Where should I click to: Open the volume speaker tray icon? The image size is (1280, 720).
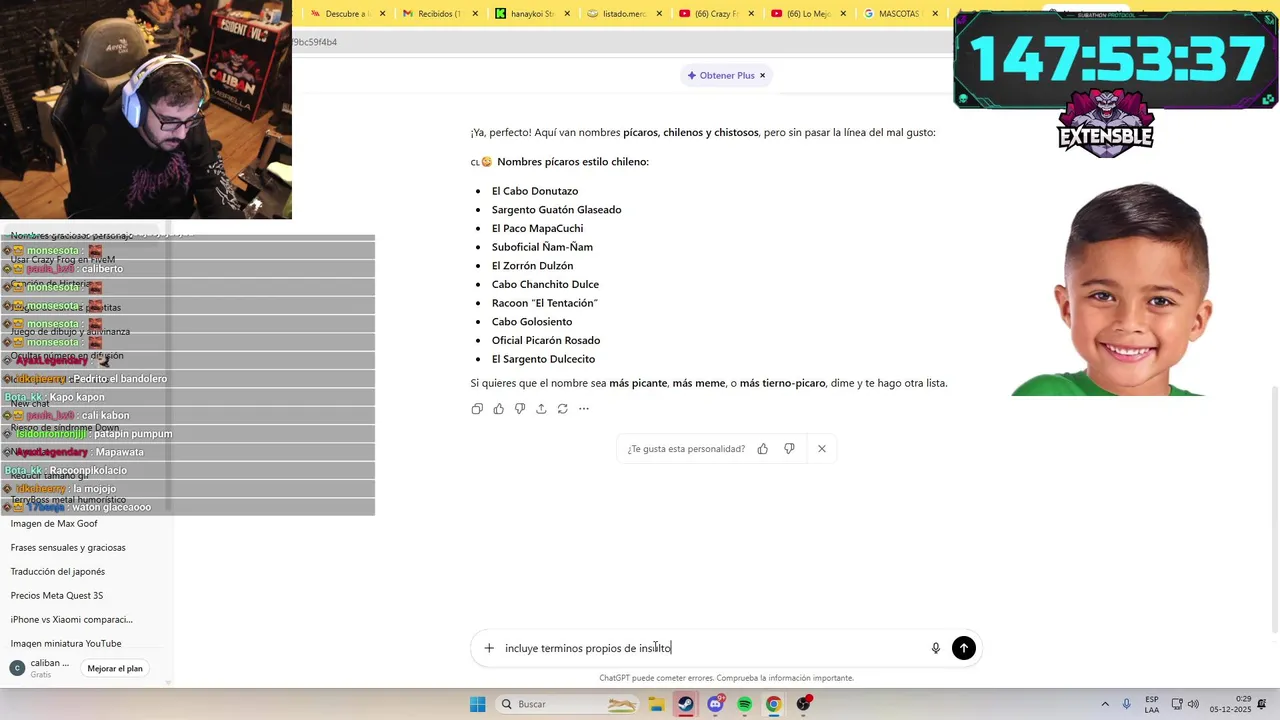[x=1193, y=704]
